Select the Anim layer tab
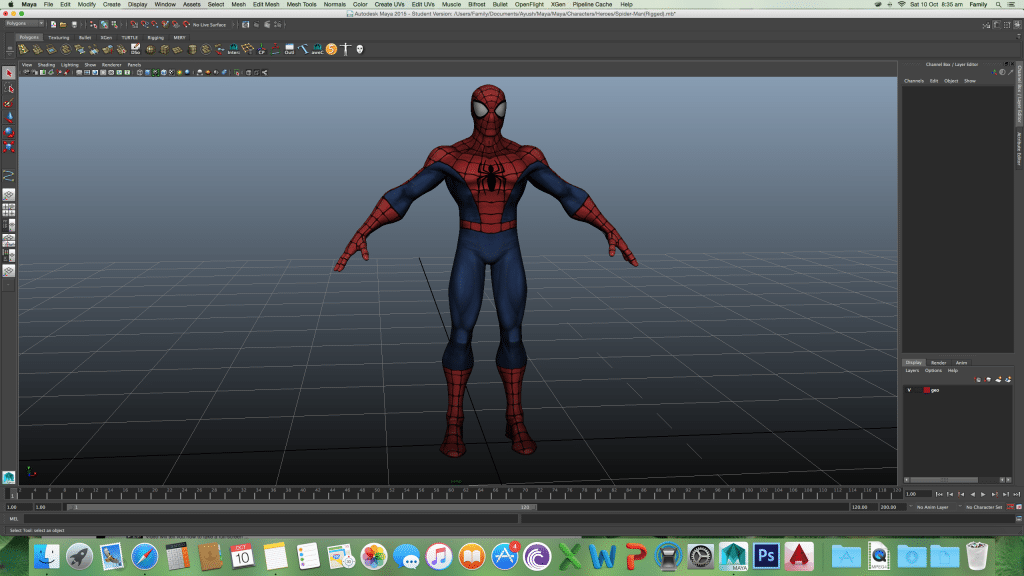1024x576 pixels. pyautogui.click(x=961, y=362)
